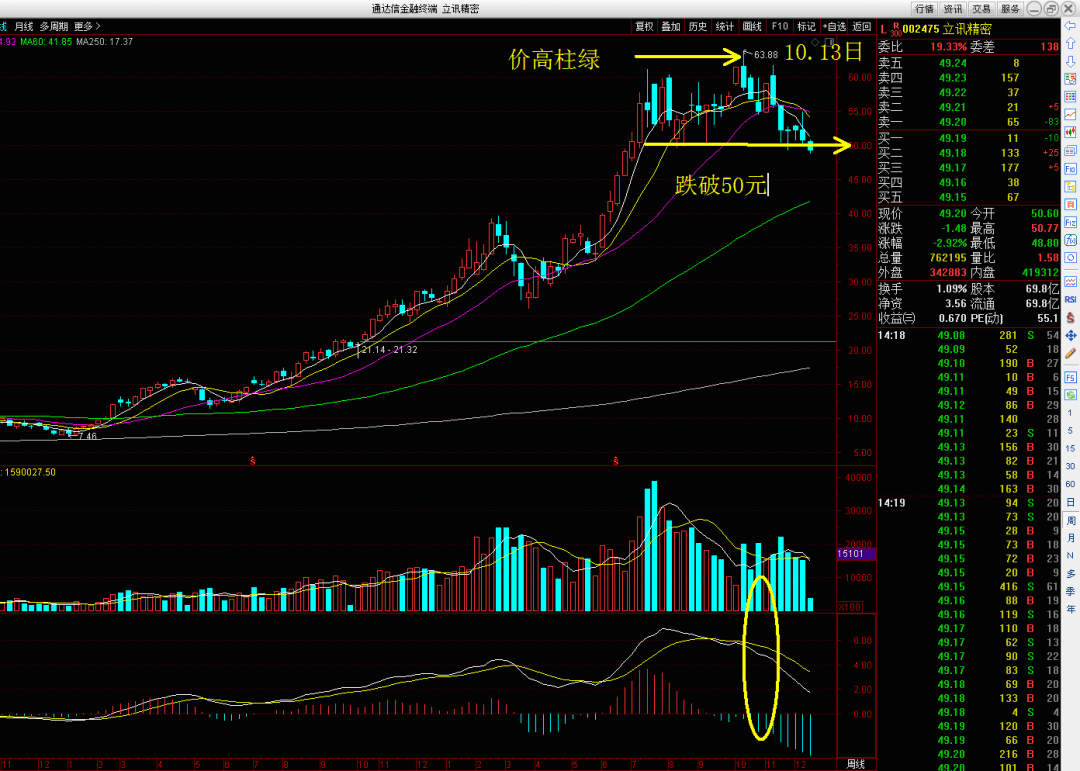Click the up arrow icon for previous stock
1080x771 pixels.
(x=1070, y=43)
